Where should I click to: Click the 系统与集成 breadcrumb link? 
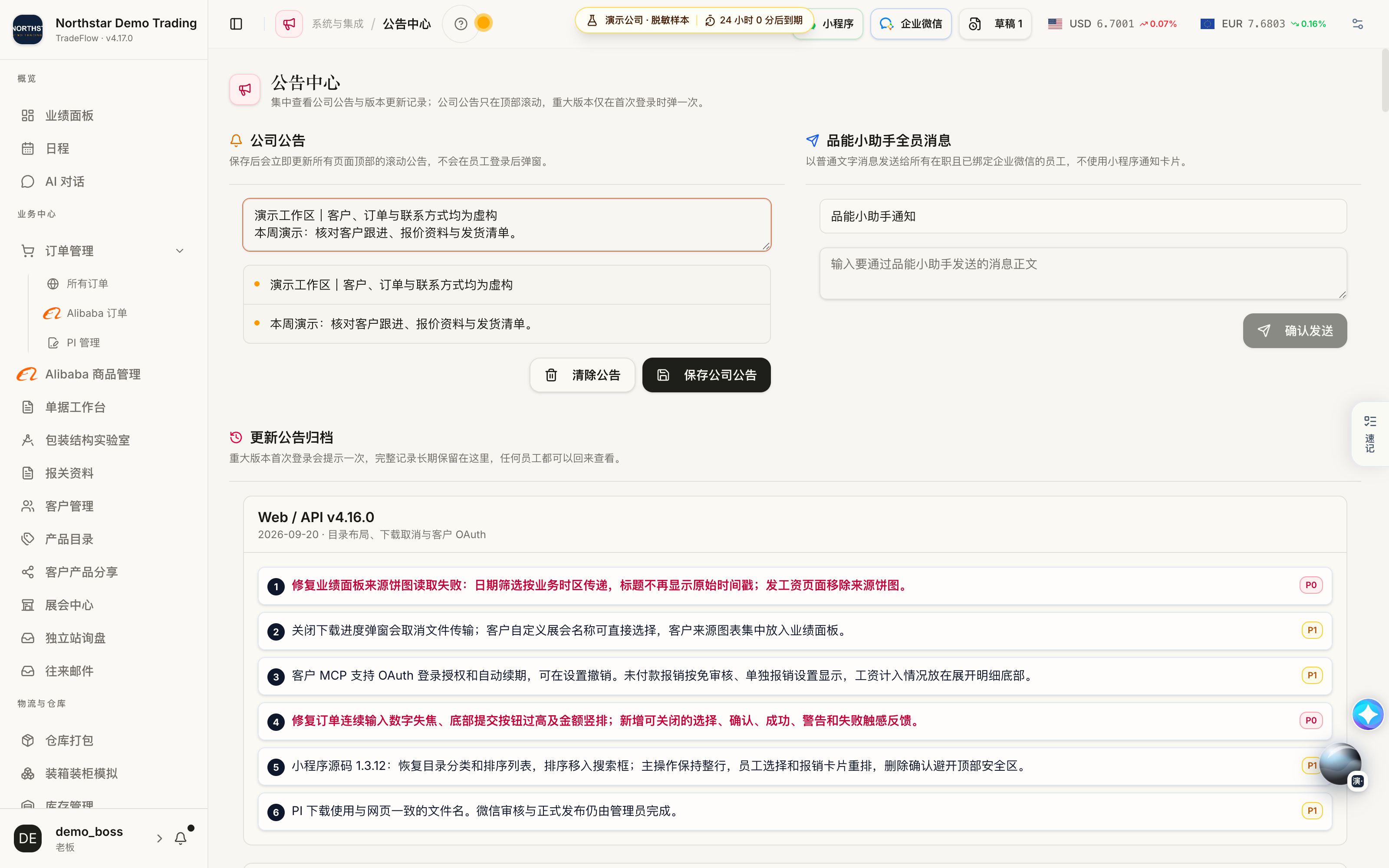tap(338, 23)
